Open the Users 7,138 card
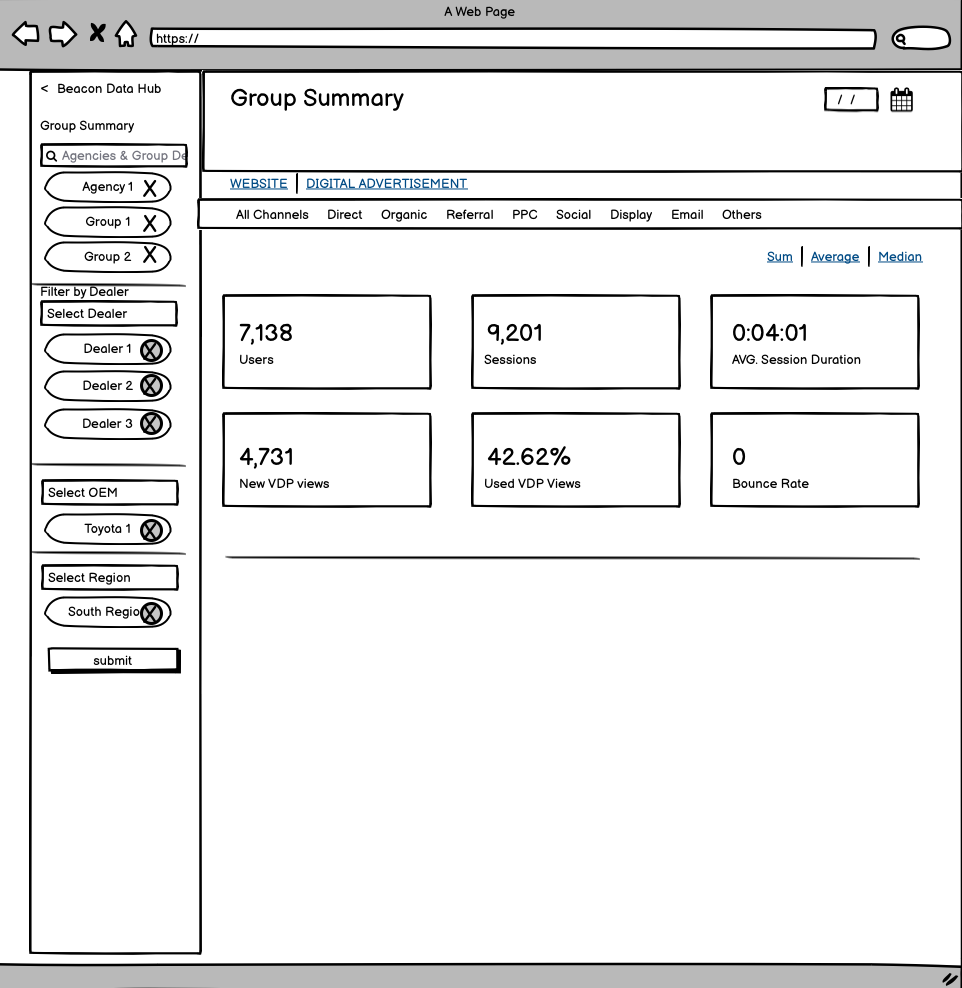The height and width of the screenshot is (988, 962). click(x=326, y=342)
